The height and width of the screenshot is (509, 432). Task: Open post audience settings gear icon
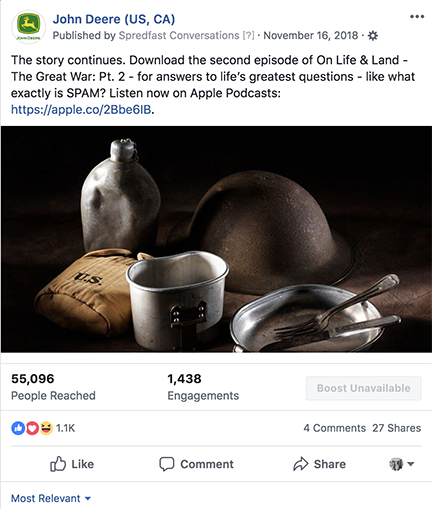coord(373,35)
